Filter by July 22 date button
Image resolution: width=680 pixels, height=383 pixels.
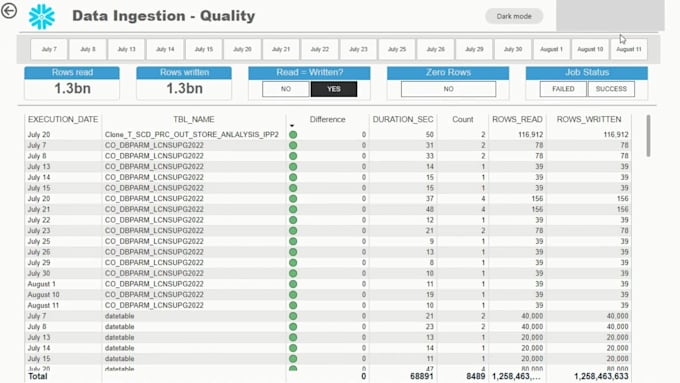tap(320, 49)
